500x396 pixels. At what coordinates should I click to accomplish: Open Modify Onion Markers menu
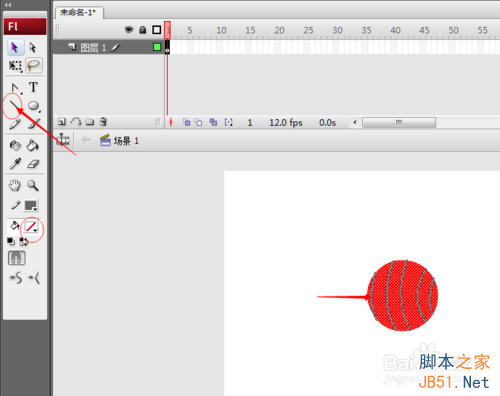tap(228, 122)
